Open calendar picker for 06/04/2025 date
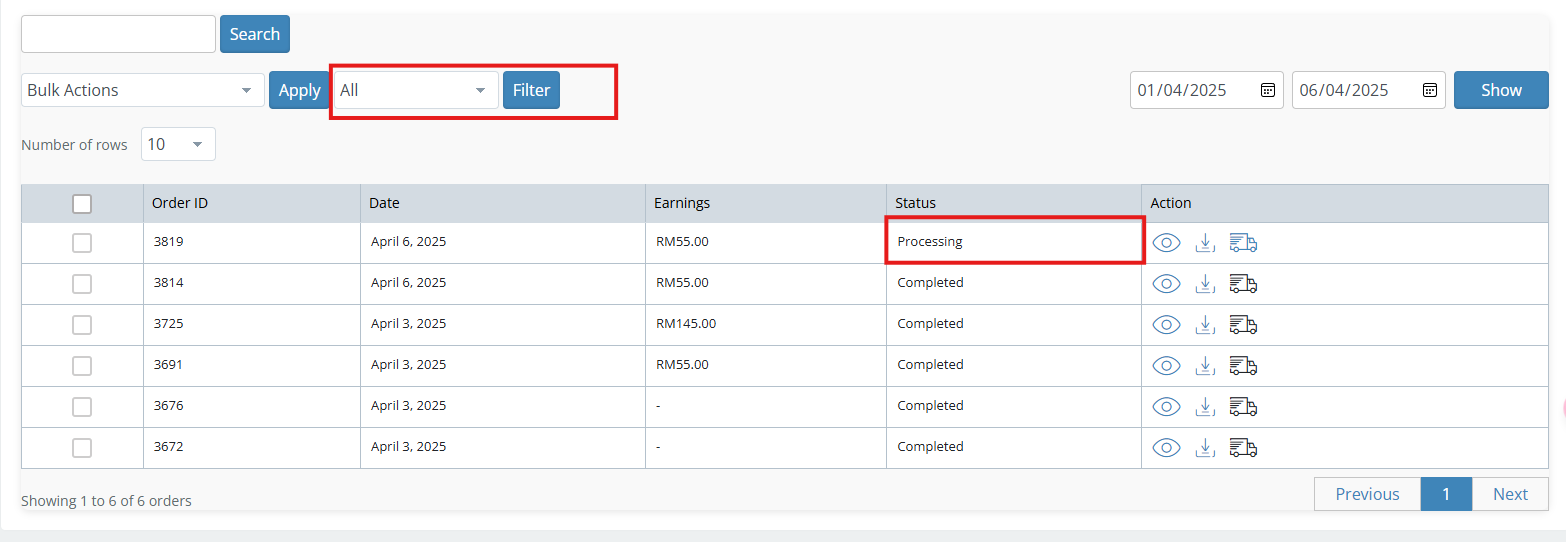This screenshot has height=542, width=1566. (x=1429, y=90)
